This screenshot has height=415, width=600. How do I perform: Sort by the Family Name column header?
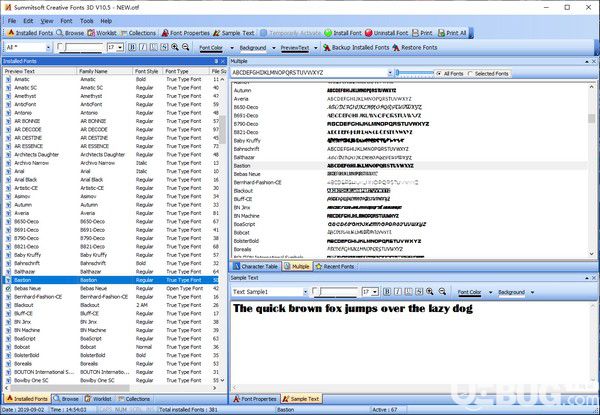click(x=104, y=71)
